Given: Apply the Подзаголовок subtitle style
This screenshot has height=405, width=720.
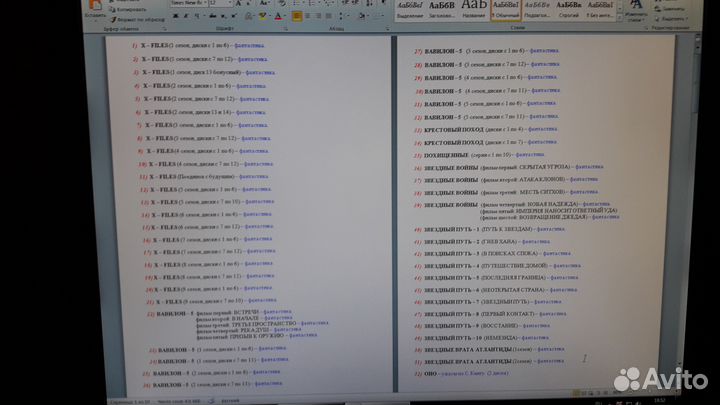Looking at the screenshot, I should [x=538, y=10].
